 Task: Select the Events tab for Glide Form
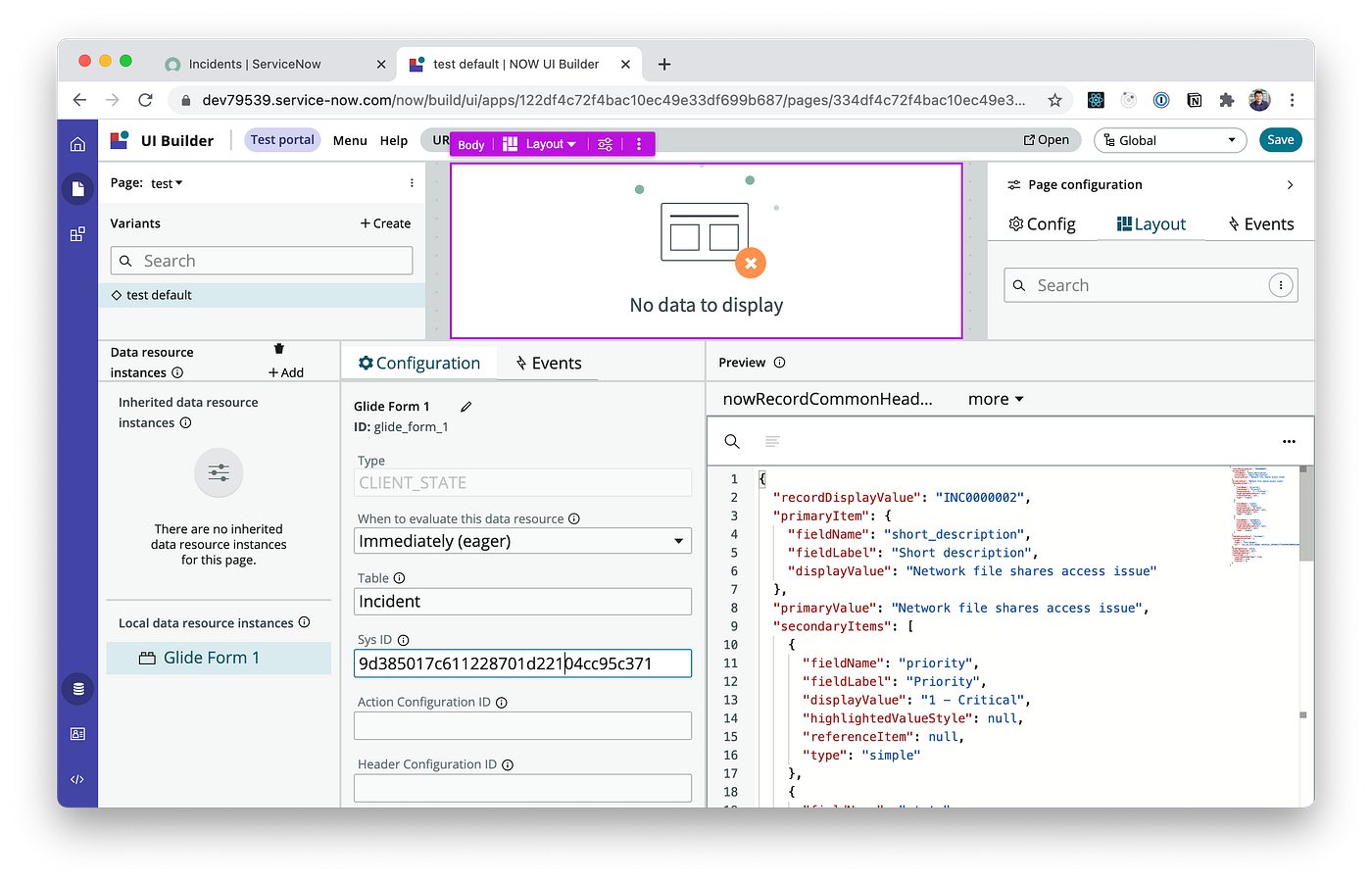click(549, 363)
